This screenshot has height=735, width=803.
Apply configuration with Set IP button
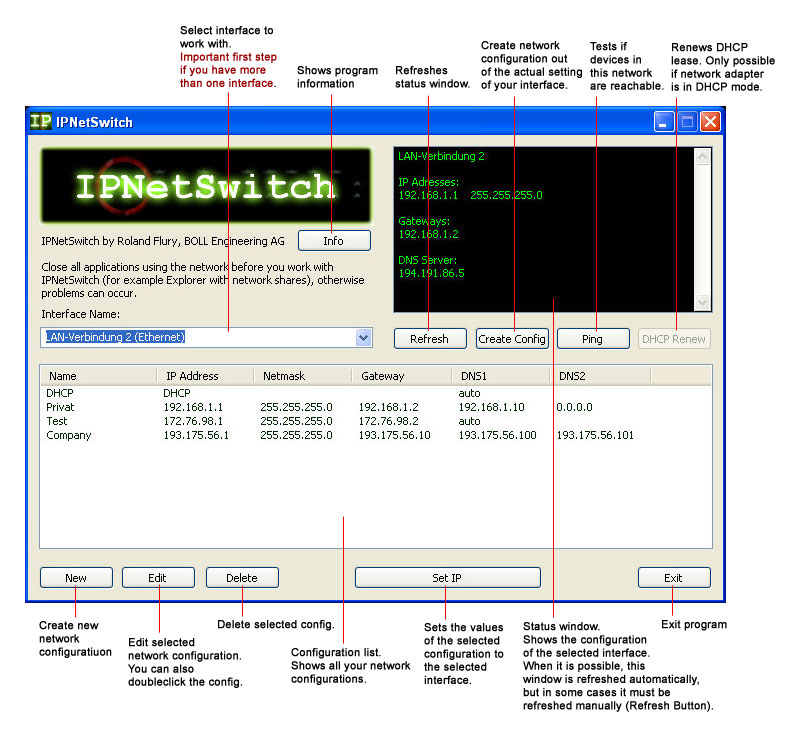[x=447, y=578]
